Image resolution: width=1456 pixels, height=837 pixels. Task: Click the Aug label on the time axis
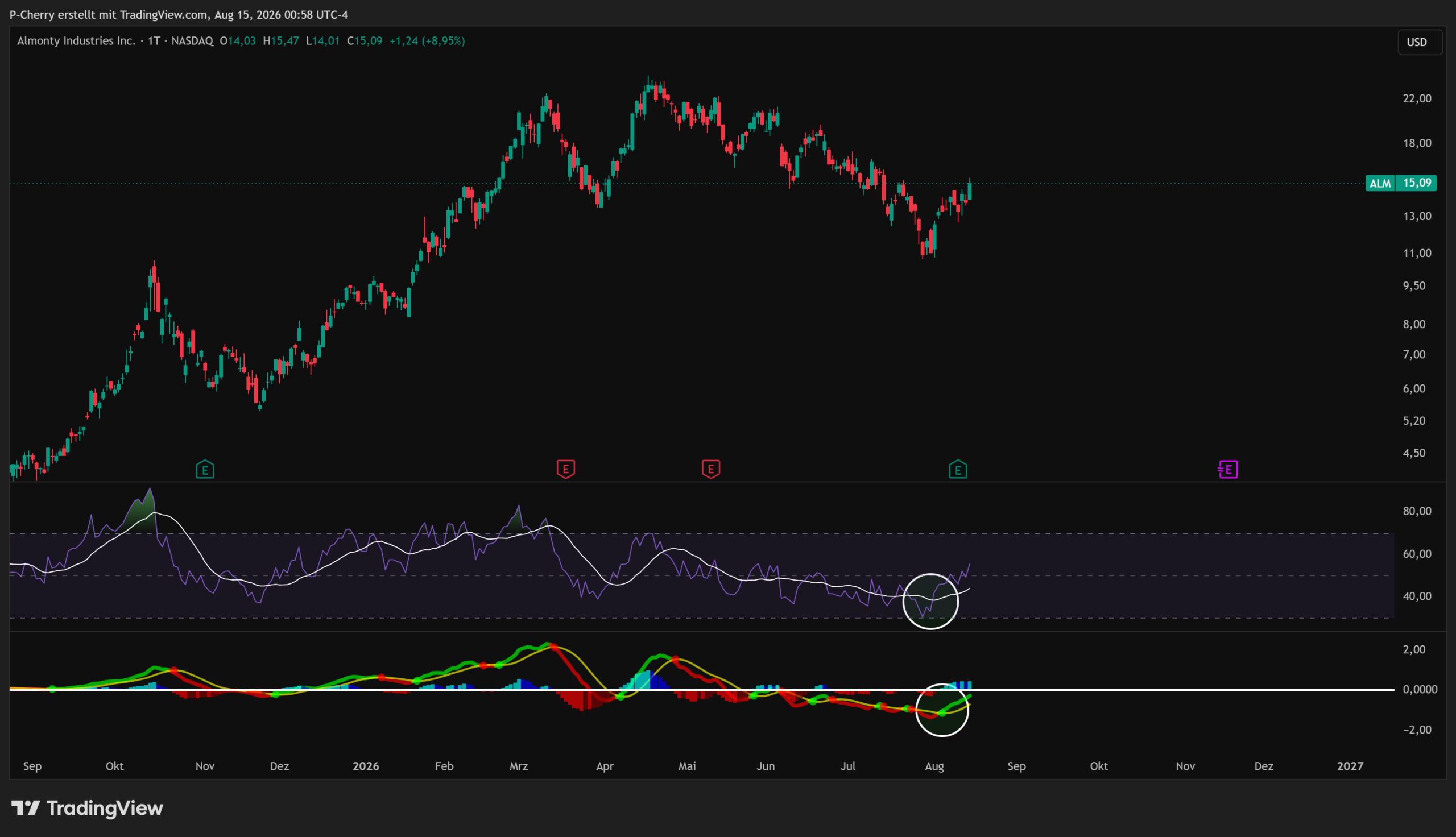tap(934, 766)
